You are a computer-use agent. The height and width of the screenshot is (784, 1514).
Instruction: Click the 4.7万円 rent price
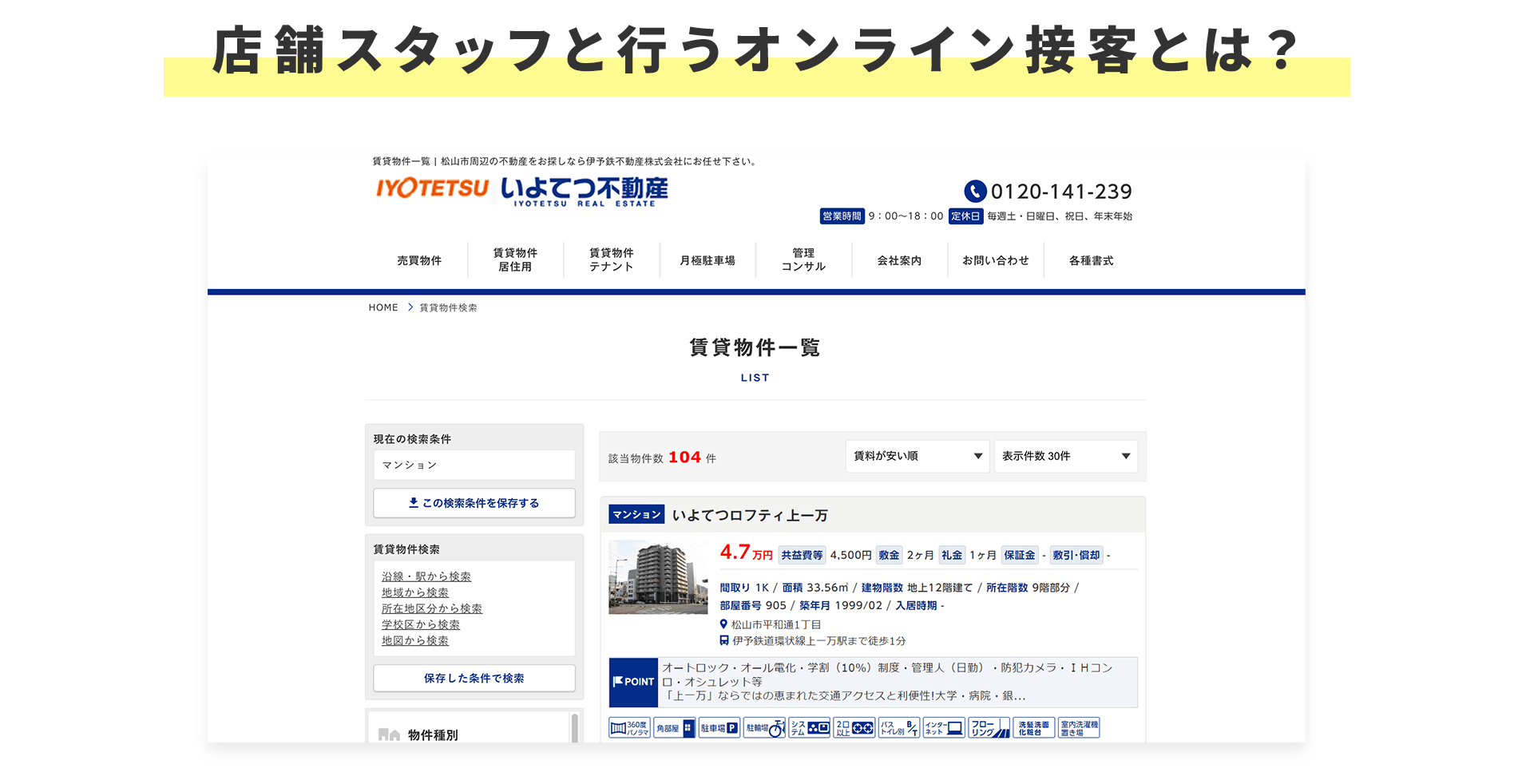pos(746,552)
